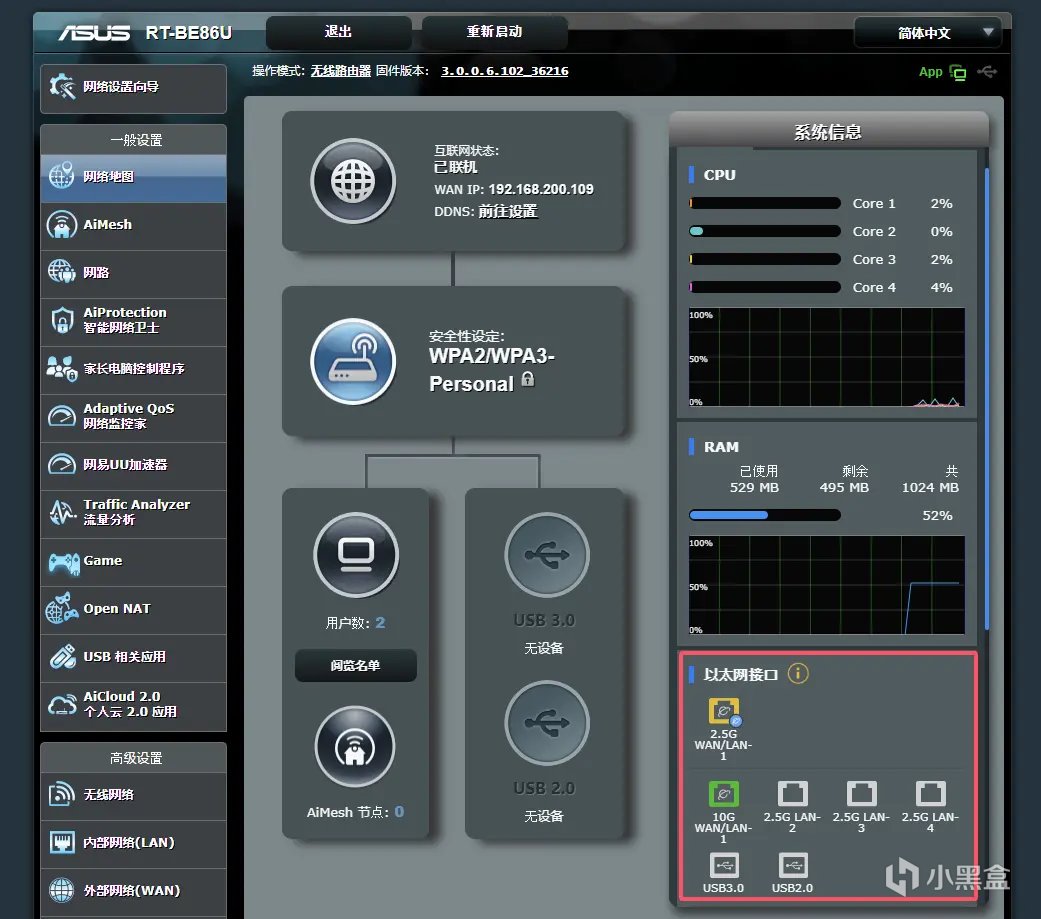Click the USB3.0 port status icon
This screenshot has width=1041, height=919.
point(724,866)
